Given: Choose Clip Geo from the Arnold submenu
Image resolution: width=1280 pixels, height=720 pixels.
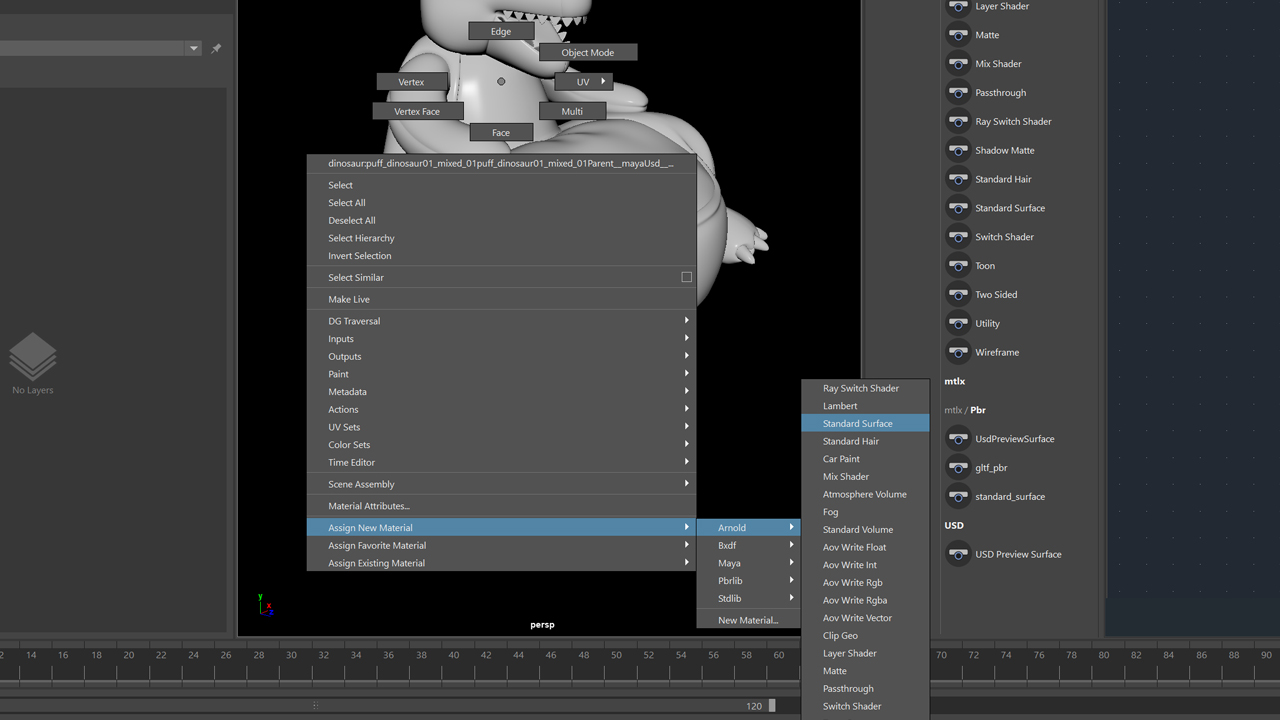Looking at the screenshot, I should 865,636.
